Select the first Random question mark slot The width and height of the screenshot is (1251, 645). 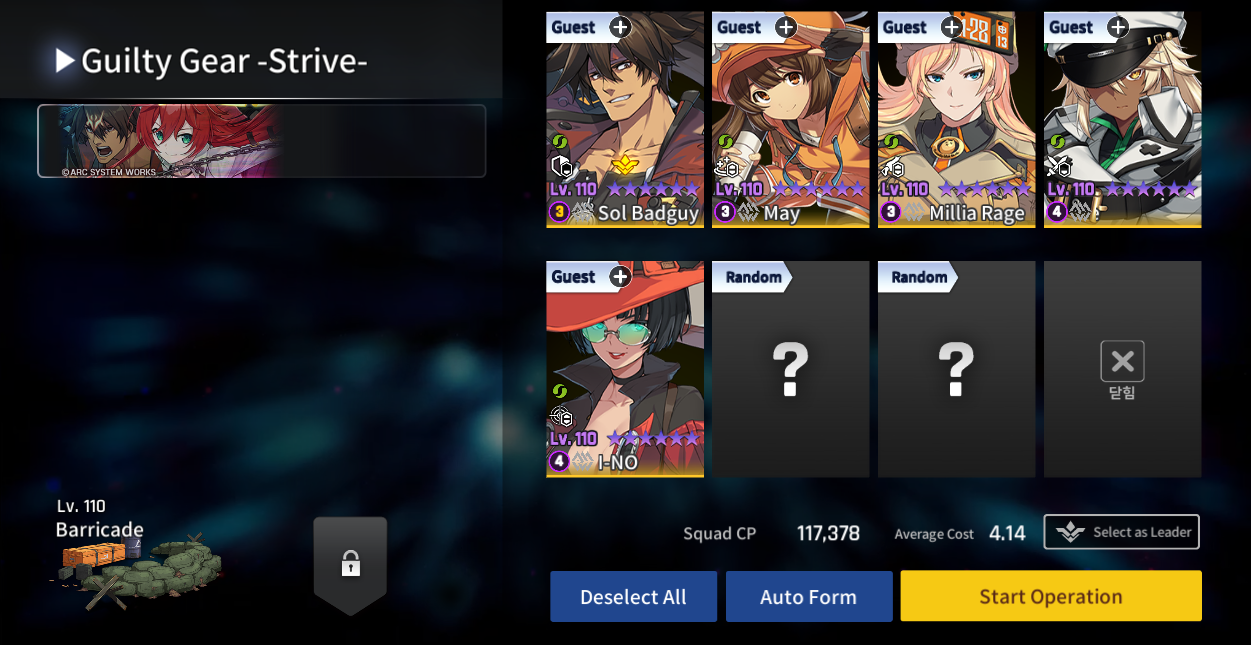(x=790, y=369)
